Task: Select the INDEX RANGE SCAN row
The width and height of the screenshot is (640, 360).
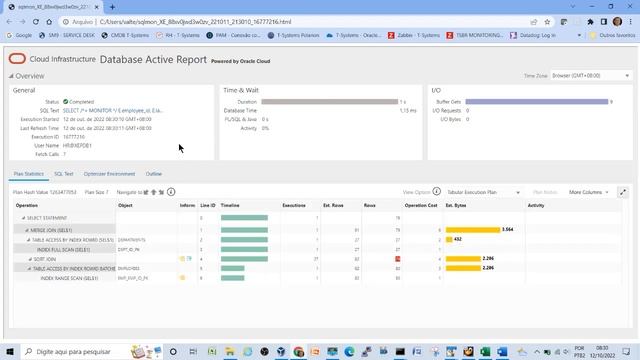Action: (69, 278)
